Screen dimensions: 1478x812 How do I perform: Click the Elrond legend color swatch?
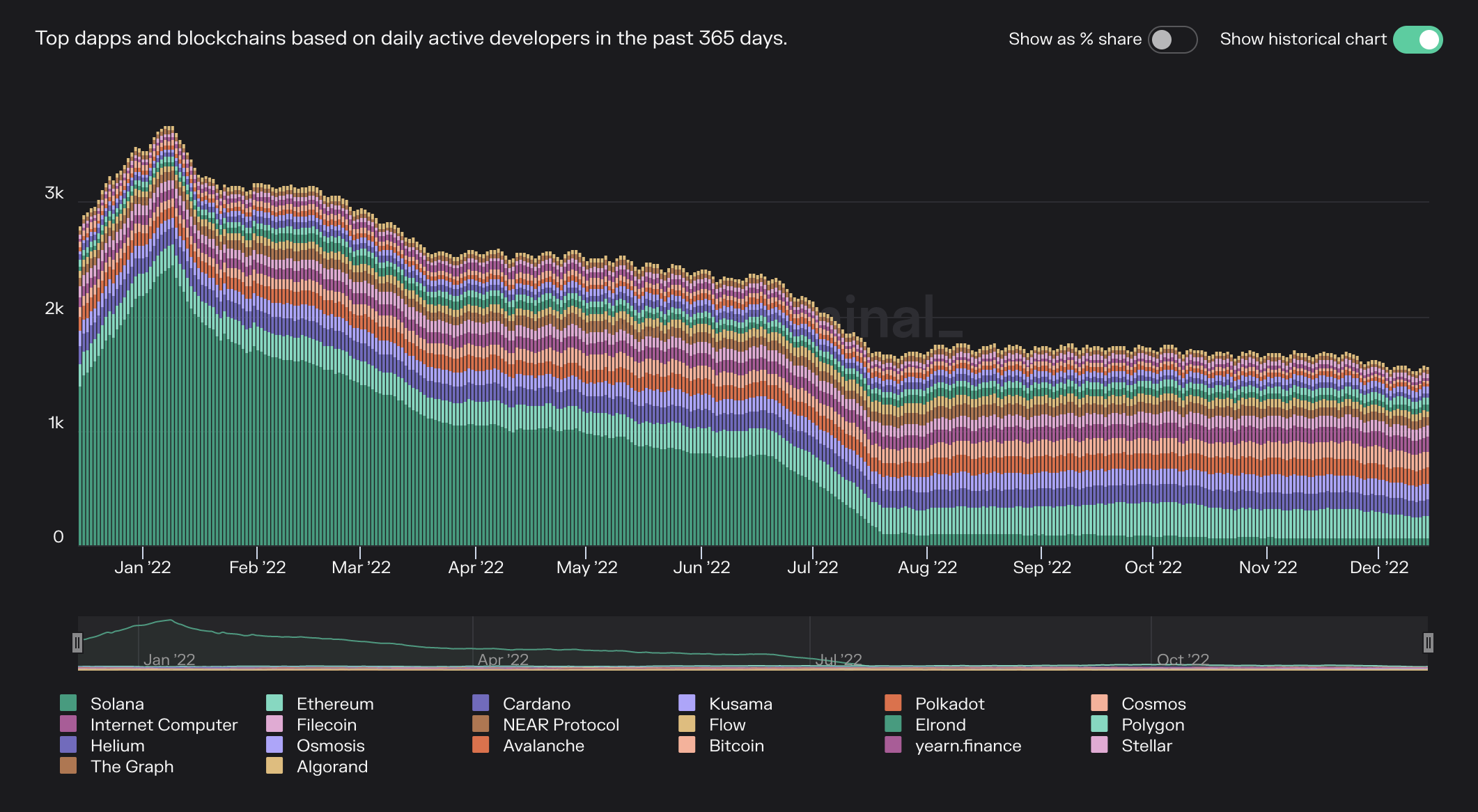click(893, 724)
